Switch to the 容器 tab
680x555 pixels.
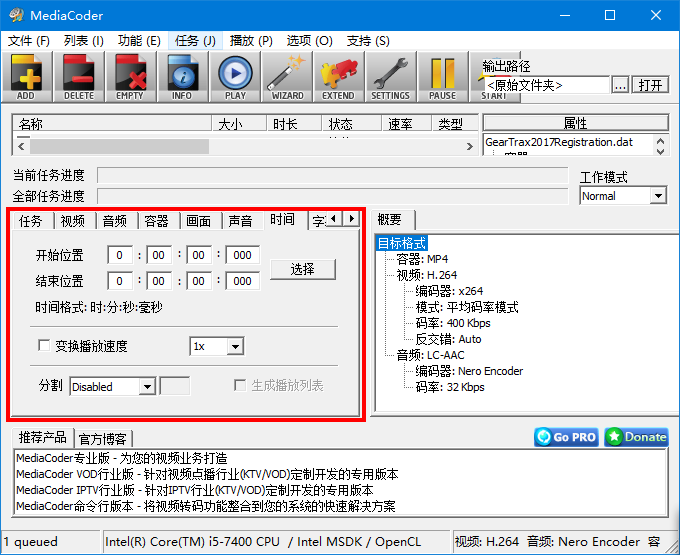pos(157,221)
